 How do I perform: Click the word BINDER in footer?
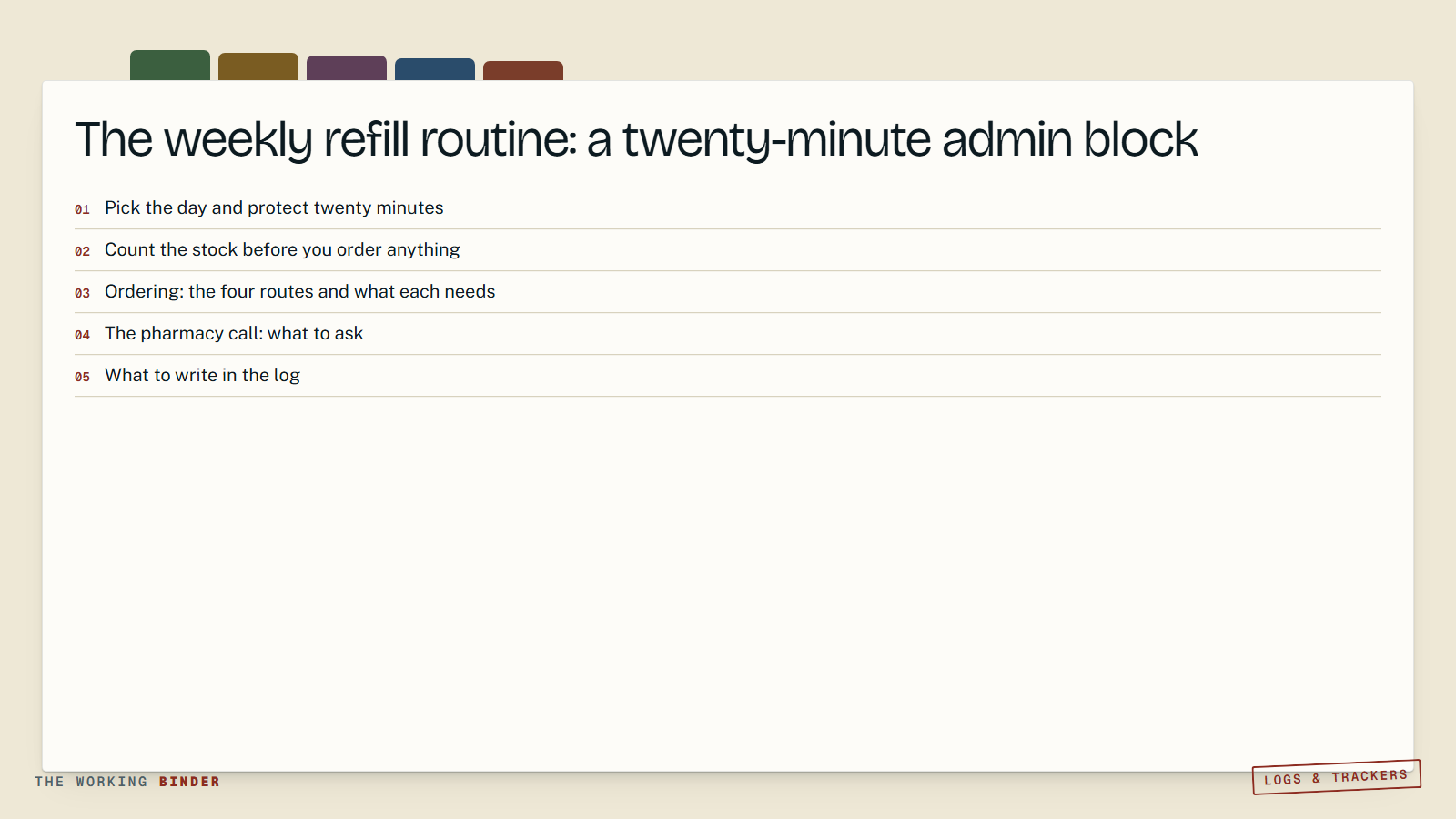189,782
